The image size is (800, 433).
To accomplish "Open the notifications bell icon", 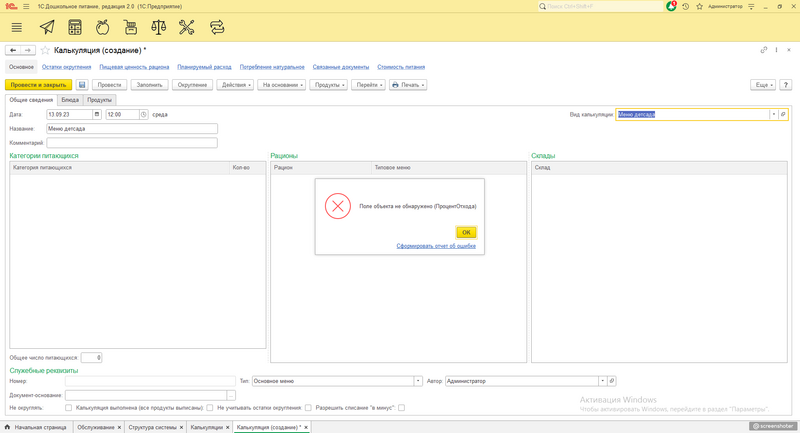I will tap(671, 6).
